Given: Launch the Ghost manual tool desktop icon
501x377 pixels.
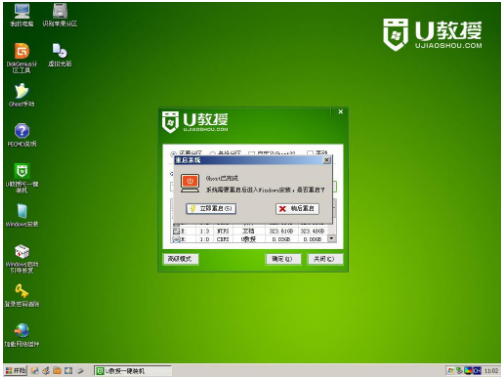Looking at the screenshot, I should [x=22, y=95].
